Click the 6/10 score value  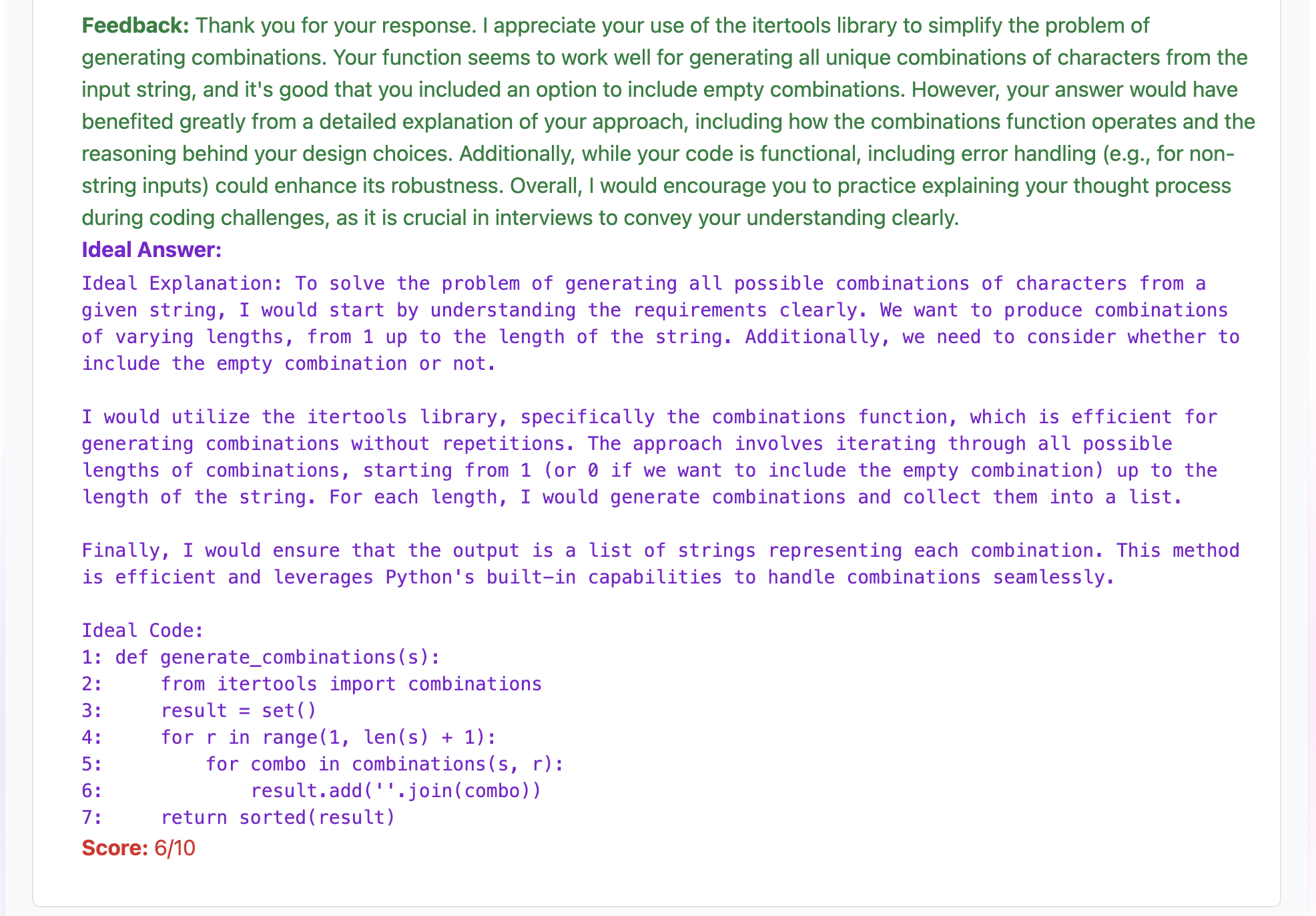point(175,848)
